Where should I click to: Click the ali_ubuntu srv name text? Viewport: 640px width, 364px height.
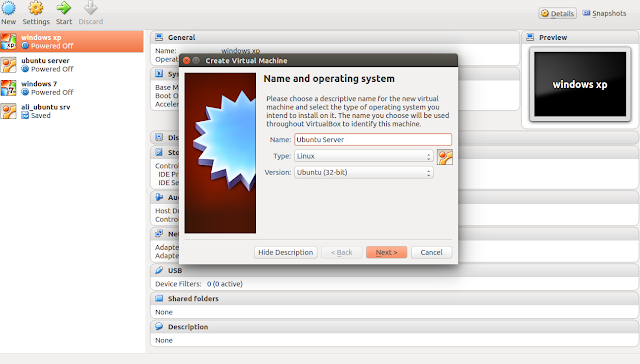tap(46, 107)
